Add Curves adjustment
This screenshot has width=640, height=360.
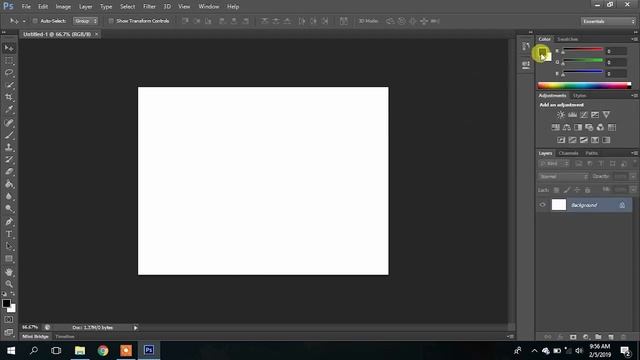click(584, 115)
